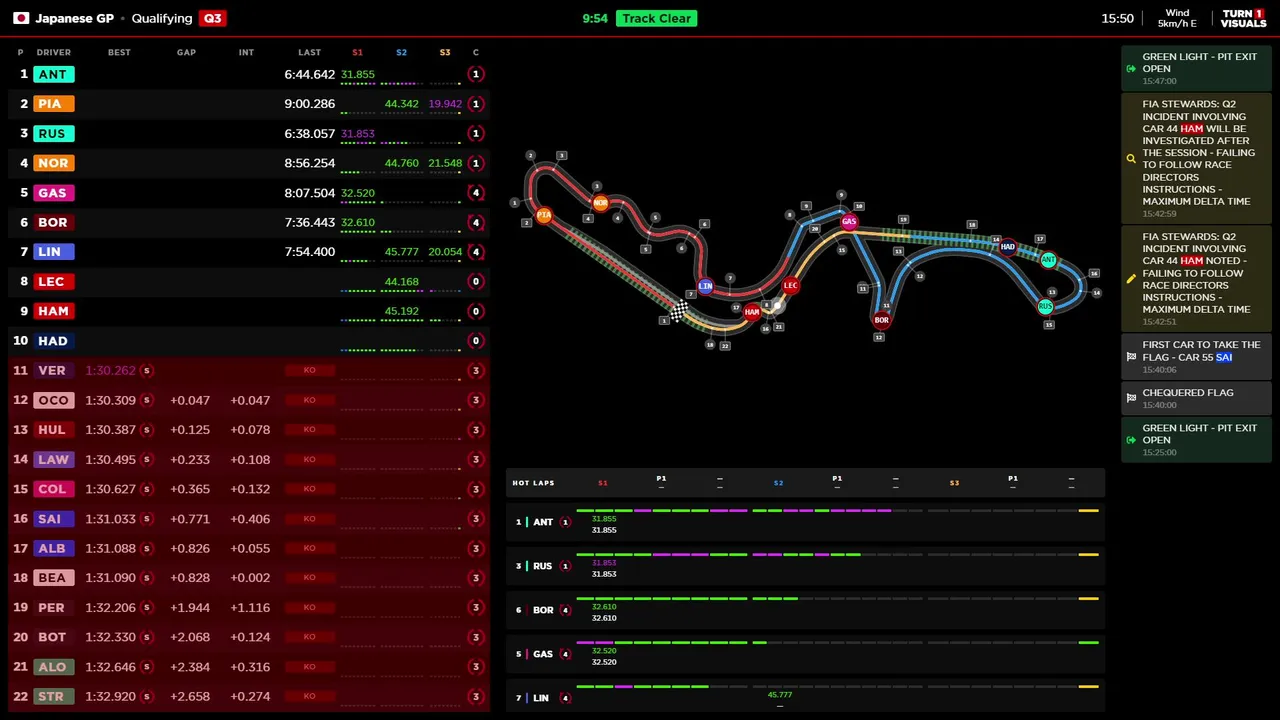This screenshot has width=1280, height=720.
Task: Select the RUS row in Hot Laps
Action: [x=805, y=566]
